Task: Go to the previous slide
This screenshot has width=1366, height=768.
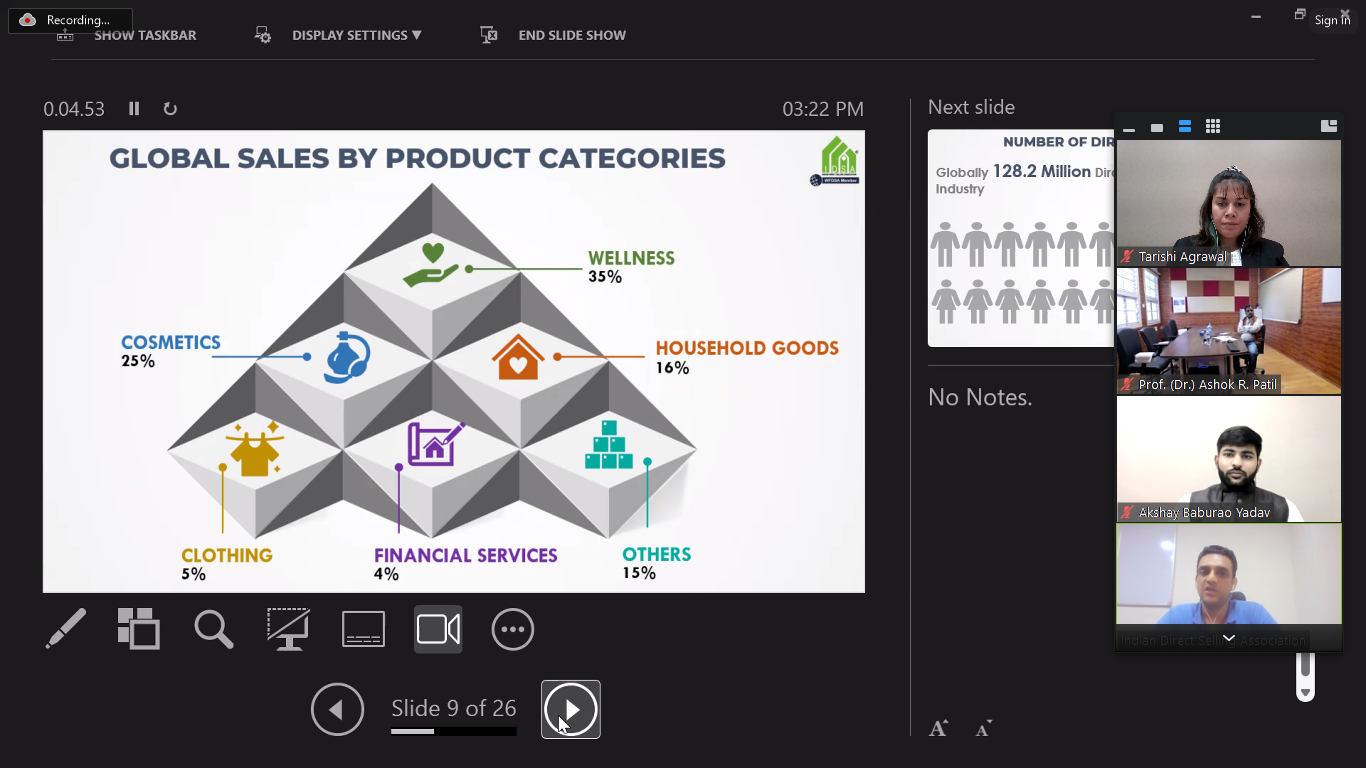Action: click(337, 709)
